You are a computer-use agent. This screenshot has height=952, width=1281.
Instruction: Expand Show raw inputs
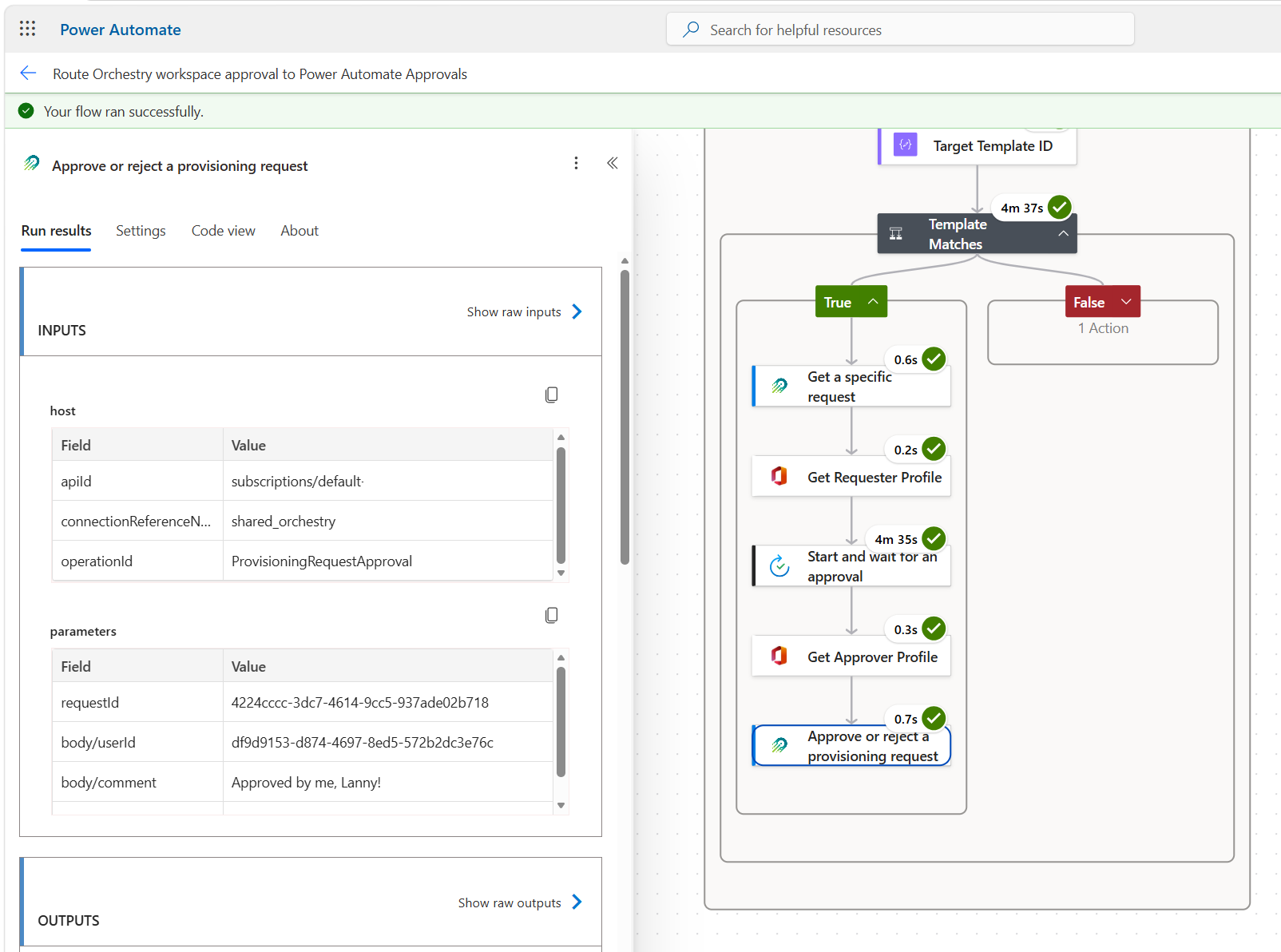coord(525,311)
